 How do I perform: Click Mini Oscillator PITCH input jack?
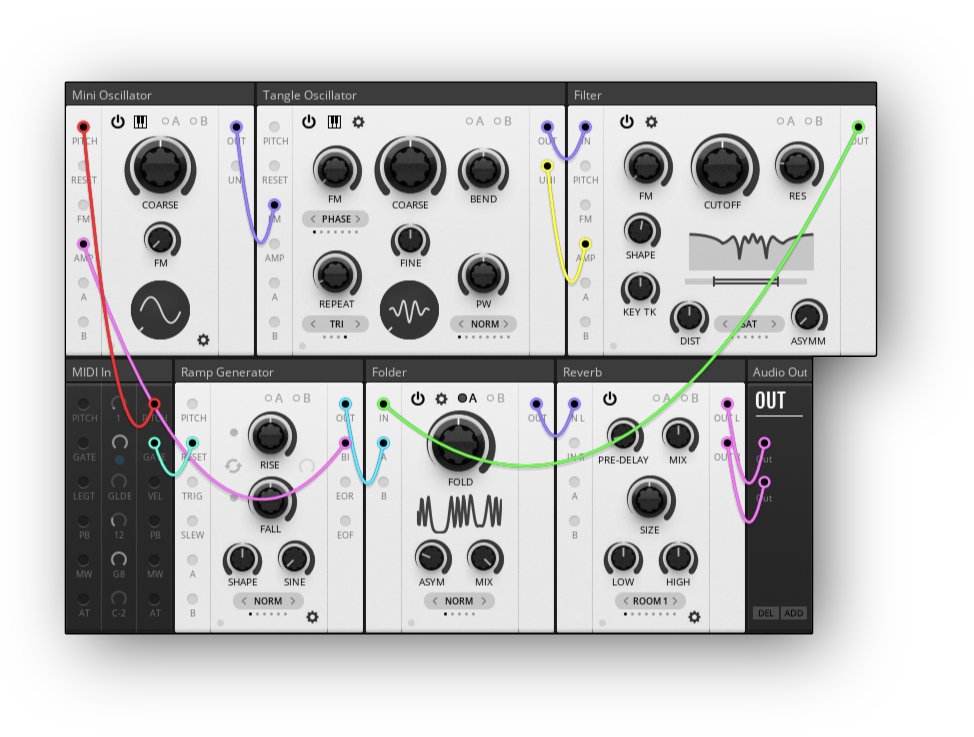tap(83, 127)
